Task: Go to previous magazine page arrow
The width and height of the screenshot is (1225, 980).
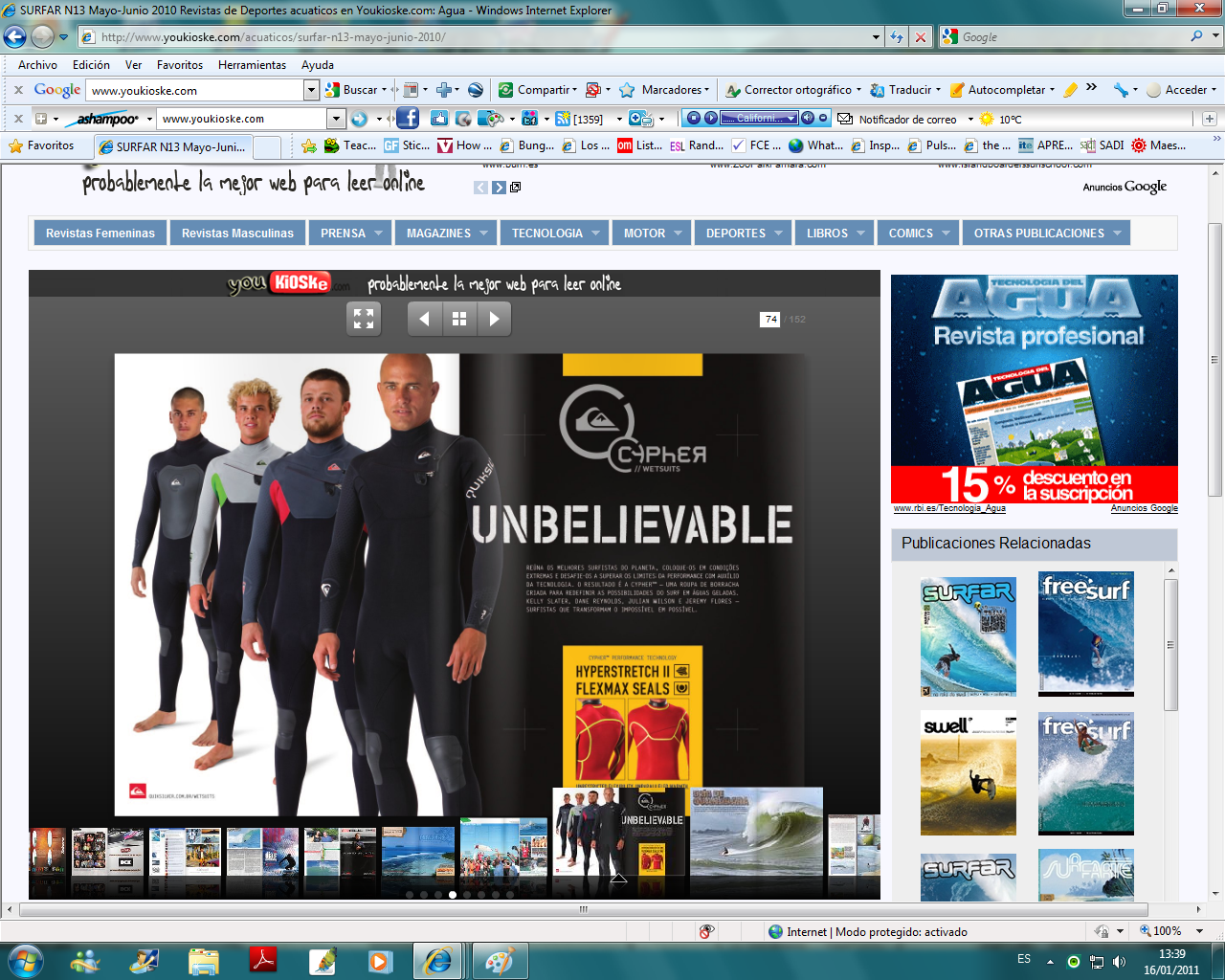Action: [x=424, y=319]
